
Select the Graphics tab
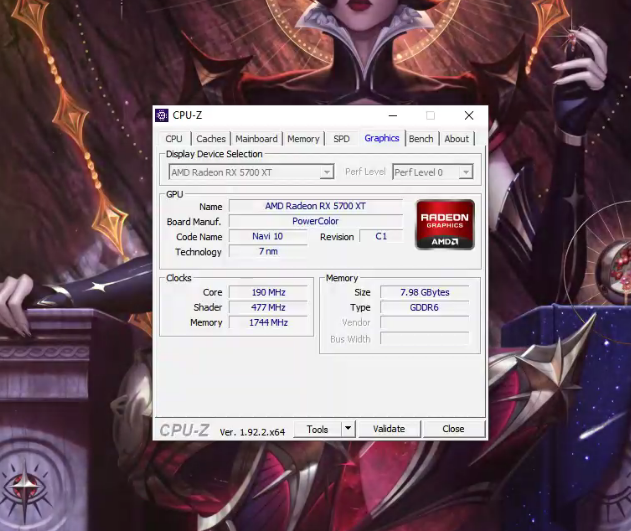pyautogui.click(x=381, y=138)
